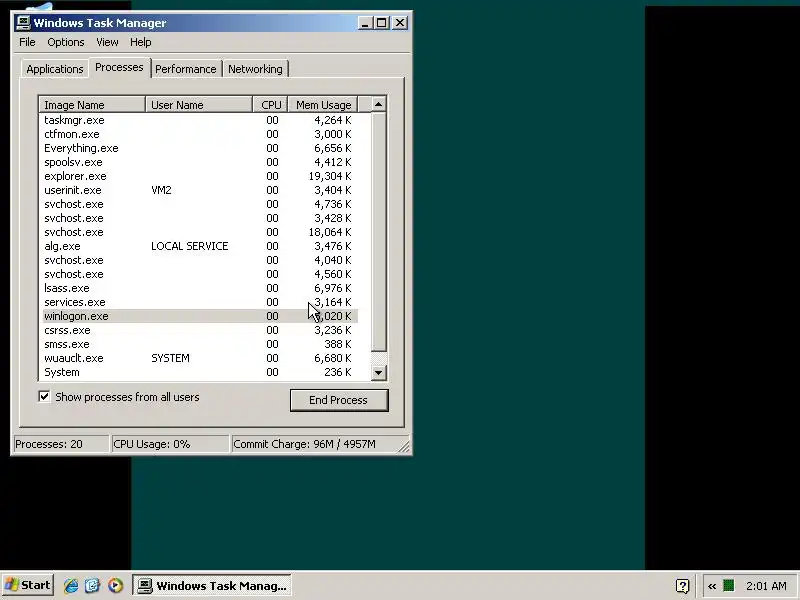Select the Processes tab

(119, 67)
